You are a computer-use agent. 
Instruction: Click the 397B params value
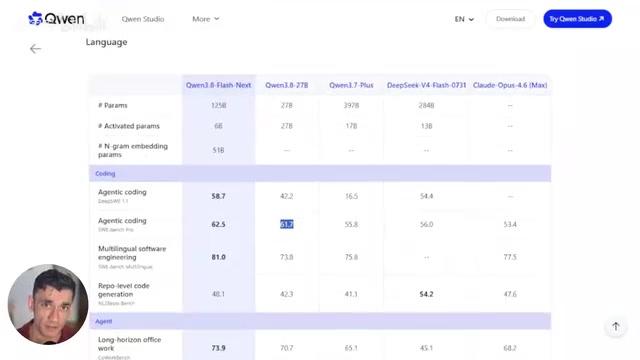coord(351,105)
